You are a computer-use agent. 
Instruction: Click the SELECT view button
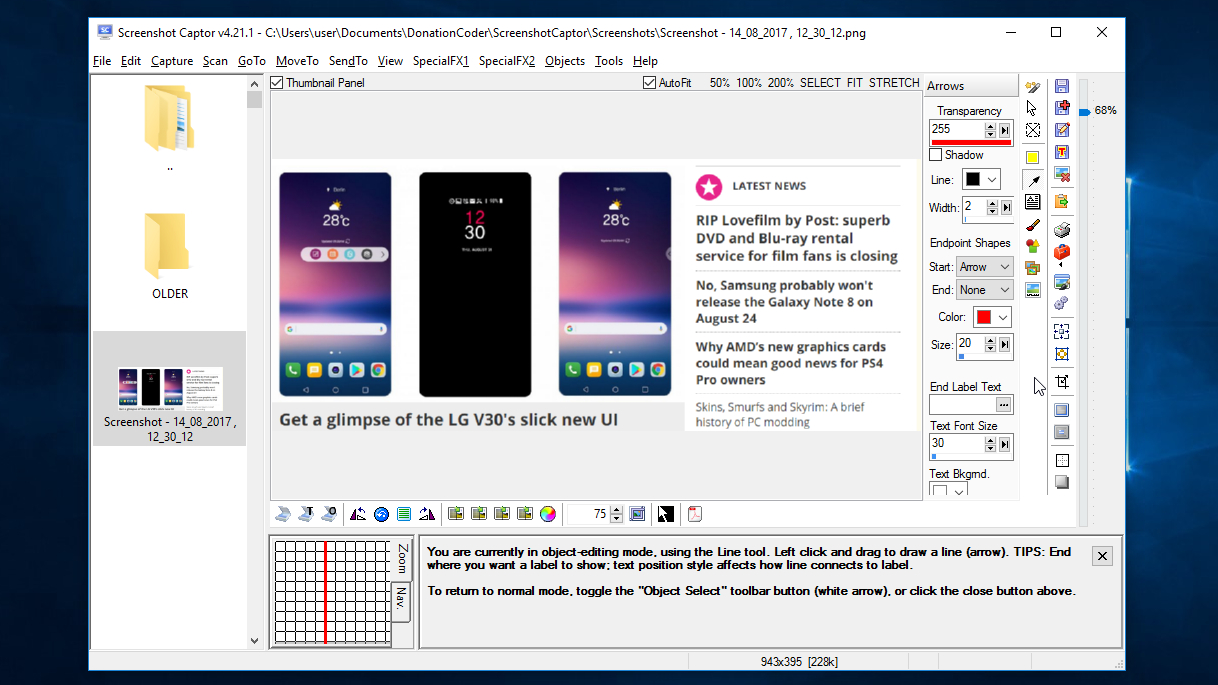[820, 83]
